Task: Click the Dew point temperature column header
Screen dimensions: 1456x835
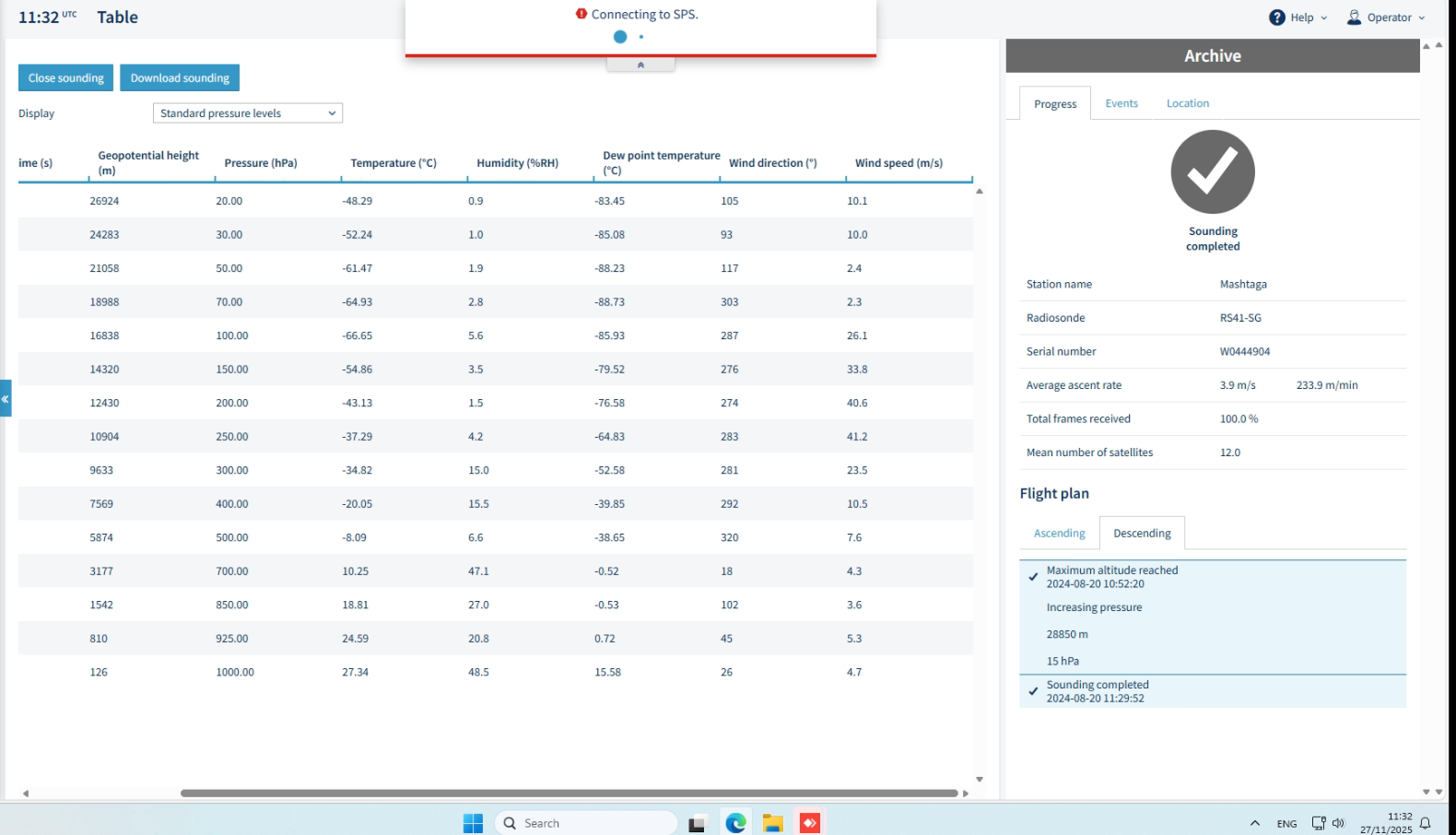Action: point(662,163)
